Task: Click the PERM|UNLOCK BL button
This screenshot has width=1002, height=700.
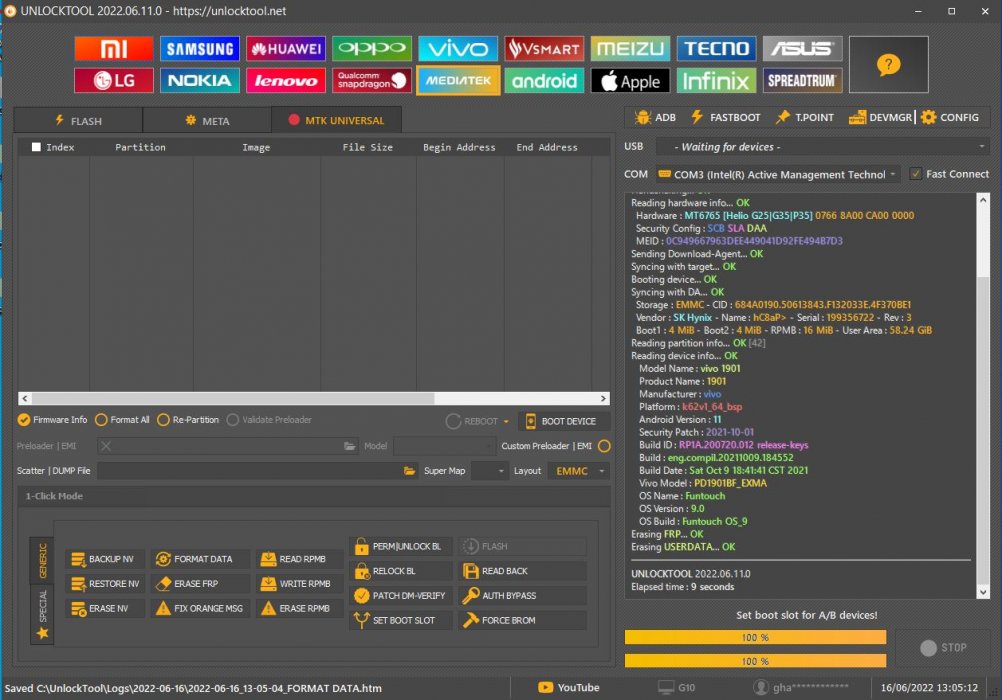Action: click(x=401, y=547)
